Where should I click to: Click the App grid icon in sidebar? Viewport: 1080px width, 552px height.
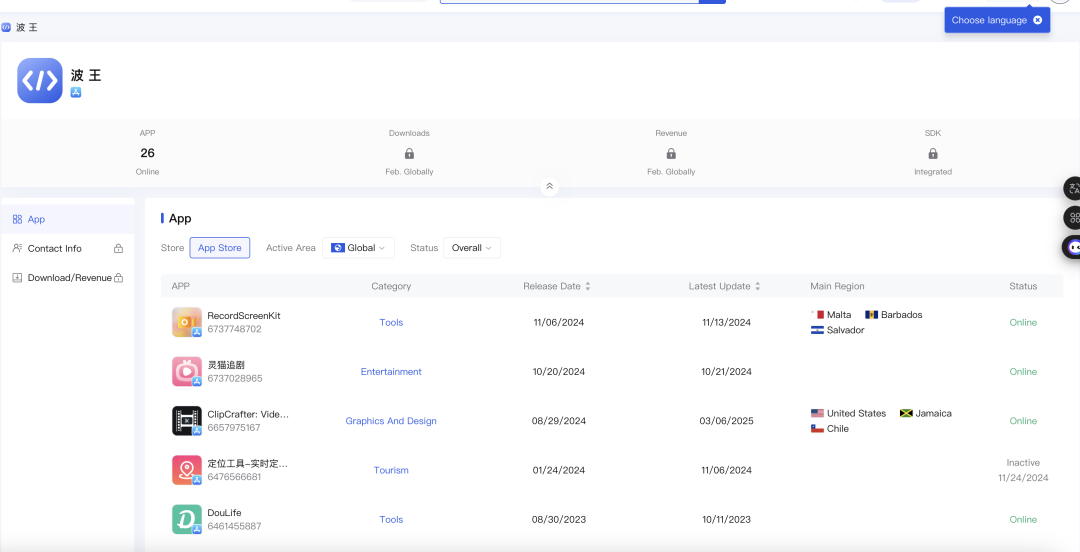click(17, 219)
